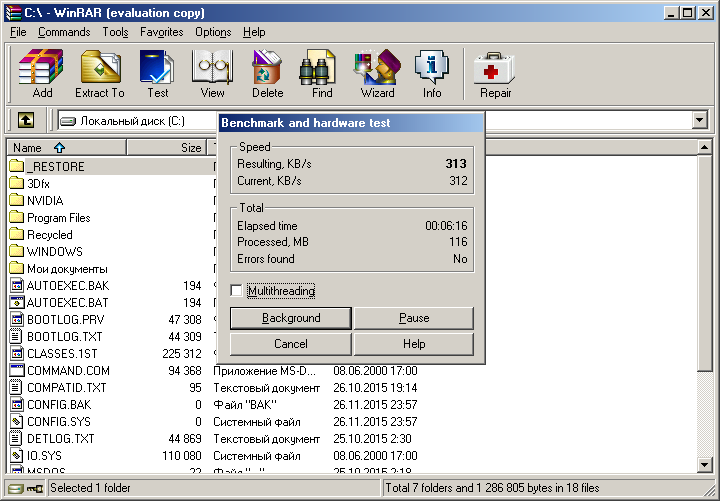Click the vertical scrollbar down arrow
Image resolution: width=720 pixels, height=501 pixels.
pos(705,470)
